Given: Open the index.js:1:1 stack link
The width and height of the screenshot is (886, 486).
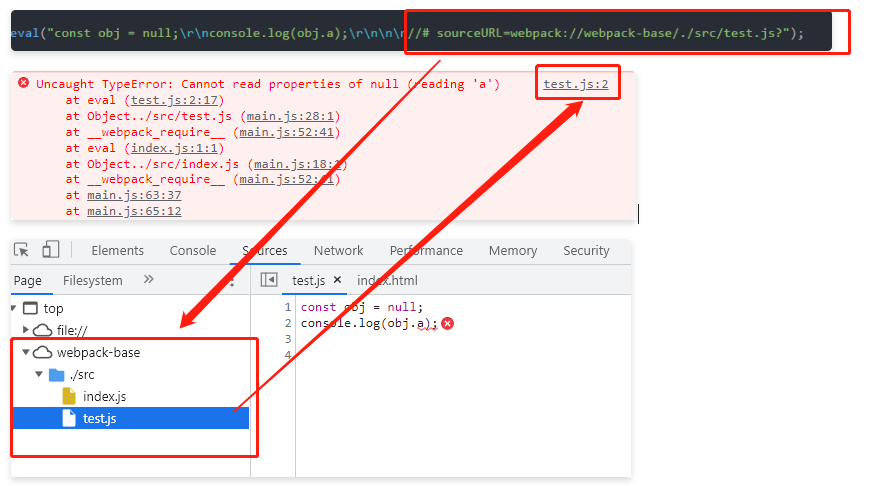Looking at the screenshot, I should [x=175, y=148].
